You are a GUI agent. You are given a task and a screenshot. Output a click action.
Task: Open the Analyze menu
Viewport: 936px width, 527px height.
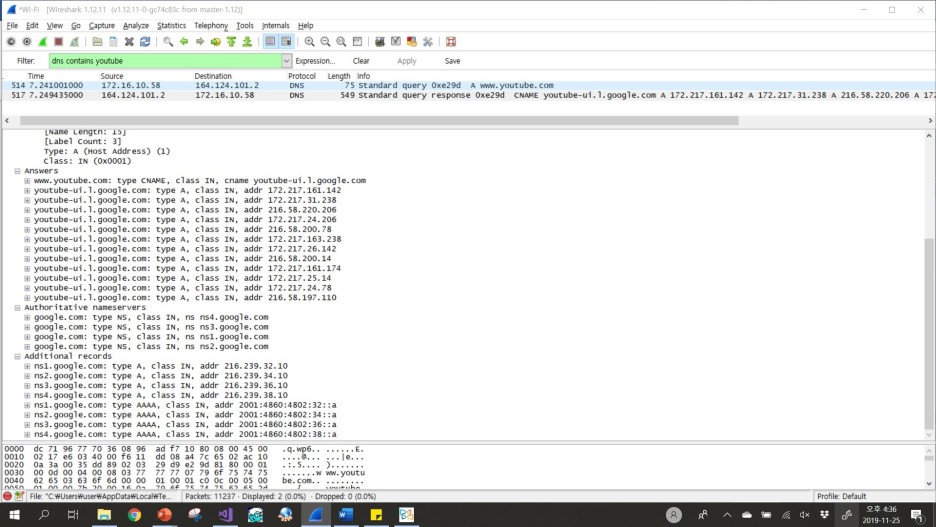(x=136, y=26)
